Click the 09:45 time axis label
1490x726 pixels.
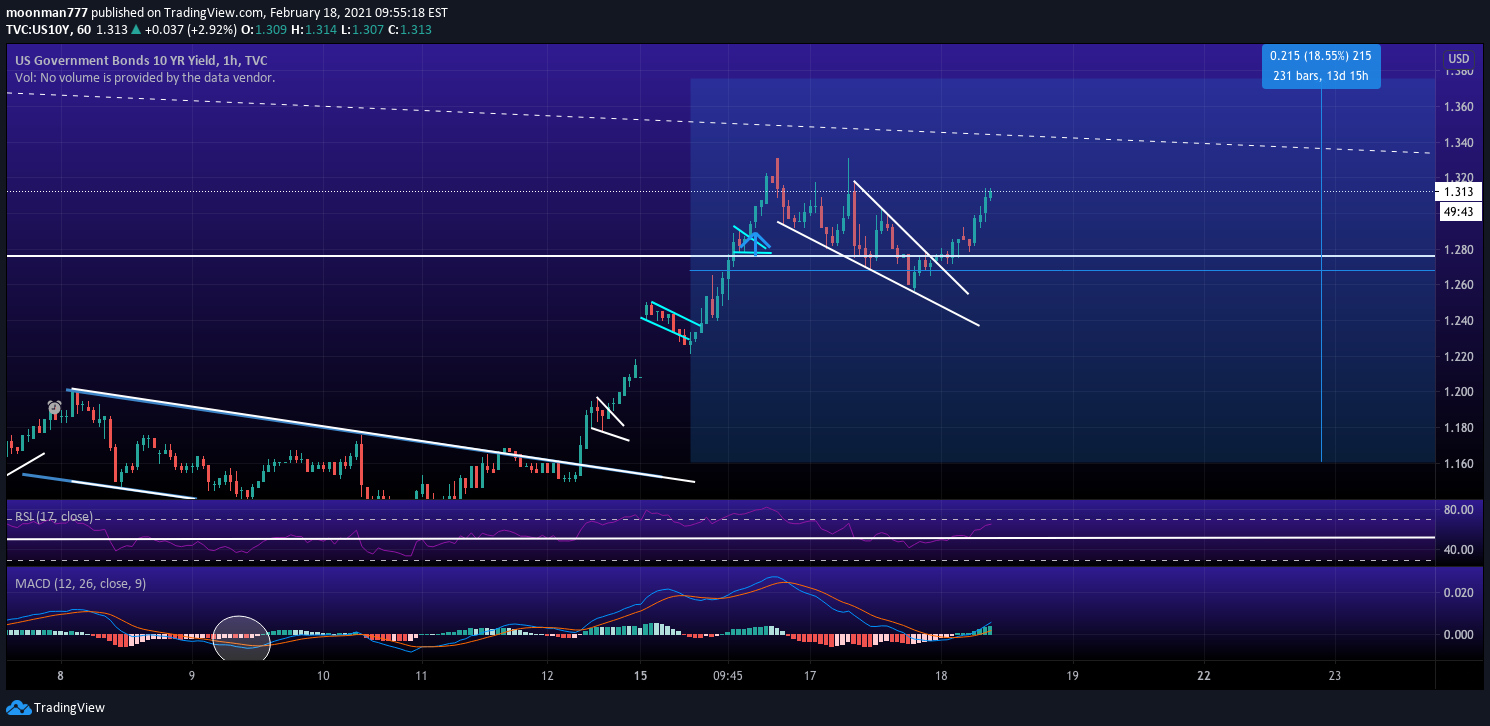tap(728, 676)
